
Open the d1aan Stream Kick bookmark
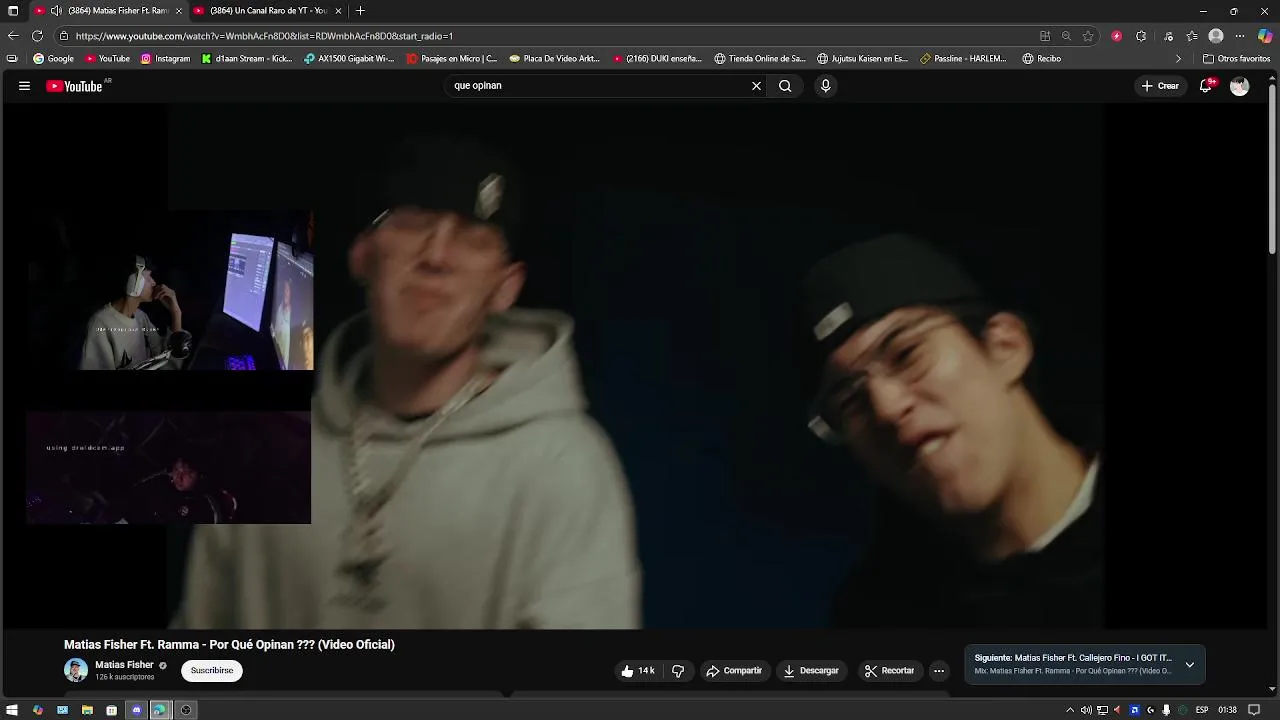click(247, 59)
